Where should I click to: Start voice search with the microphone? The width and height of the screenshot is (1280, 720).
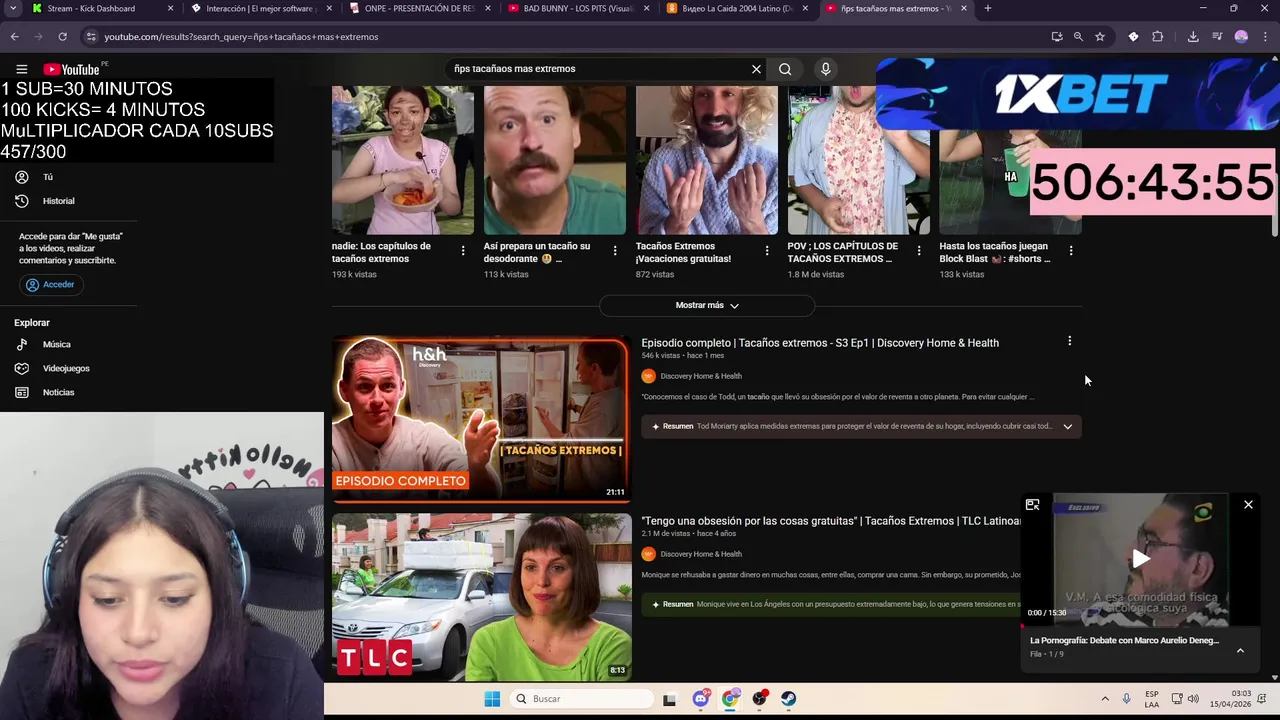click(x=825, y=69)
